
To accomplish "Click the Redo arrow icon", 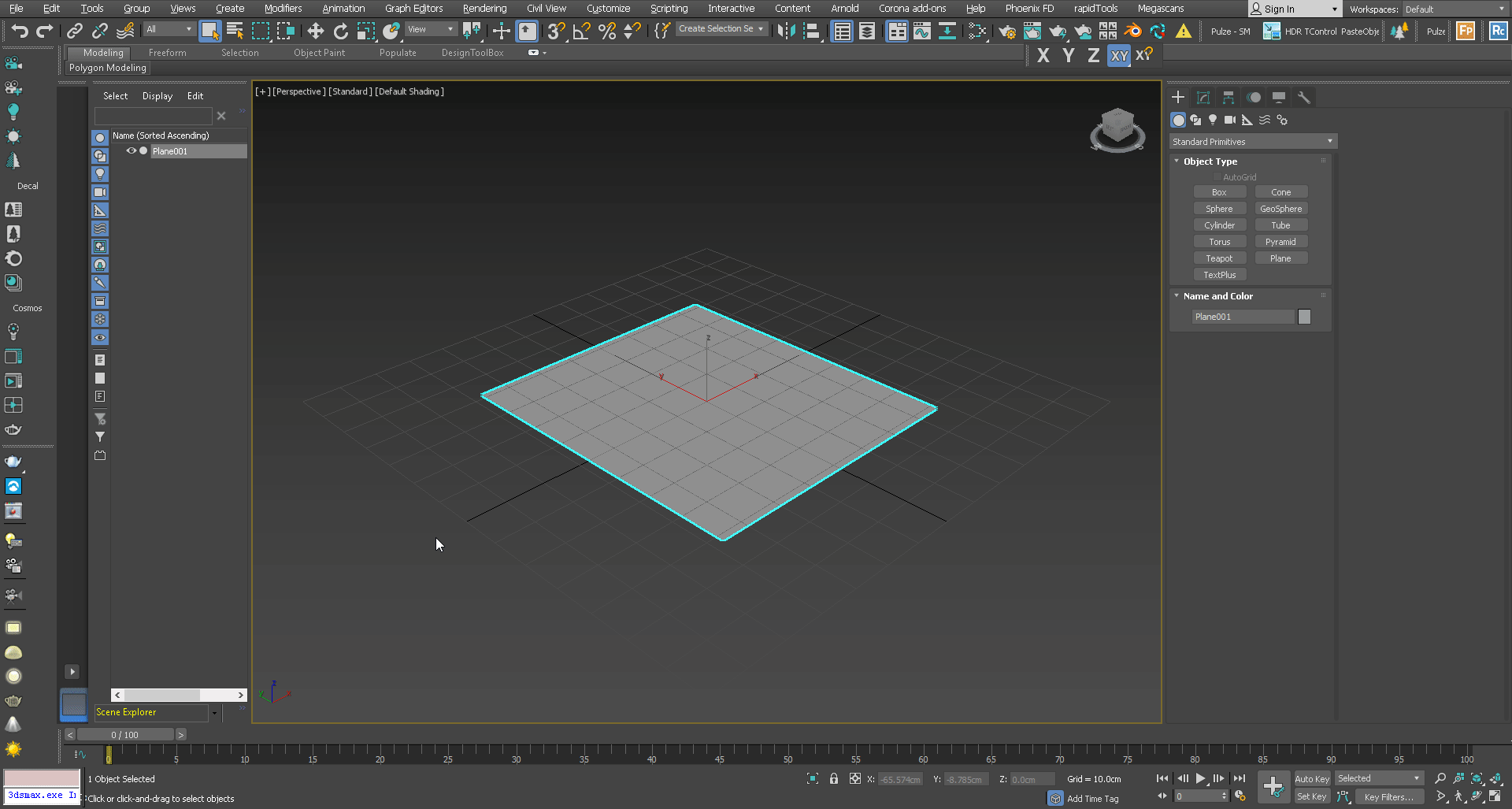I will pyautogui.click(x=45, y=31).
